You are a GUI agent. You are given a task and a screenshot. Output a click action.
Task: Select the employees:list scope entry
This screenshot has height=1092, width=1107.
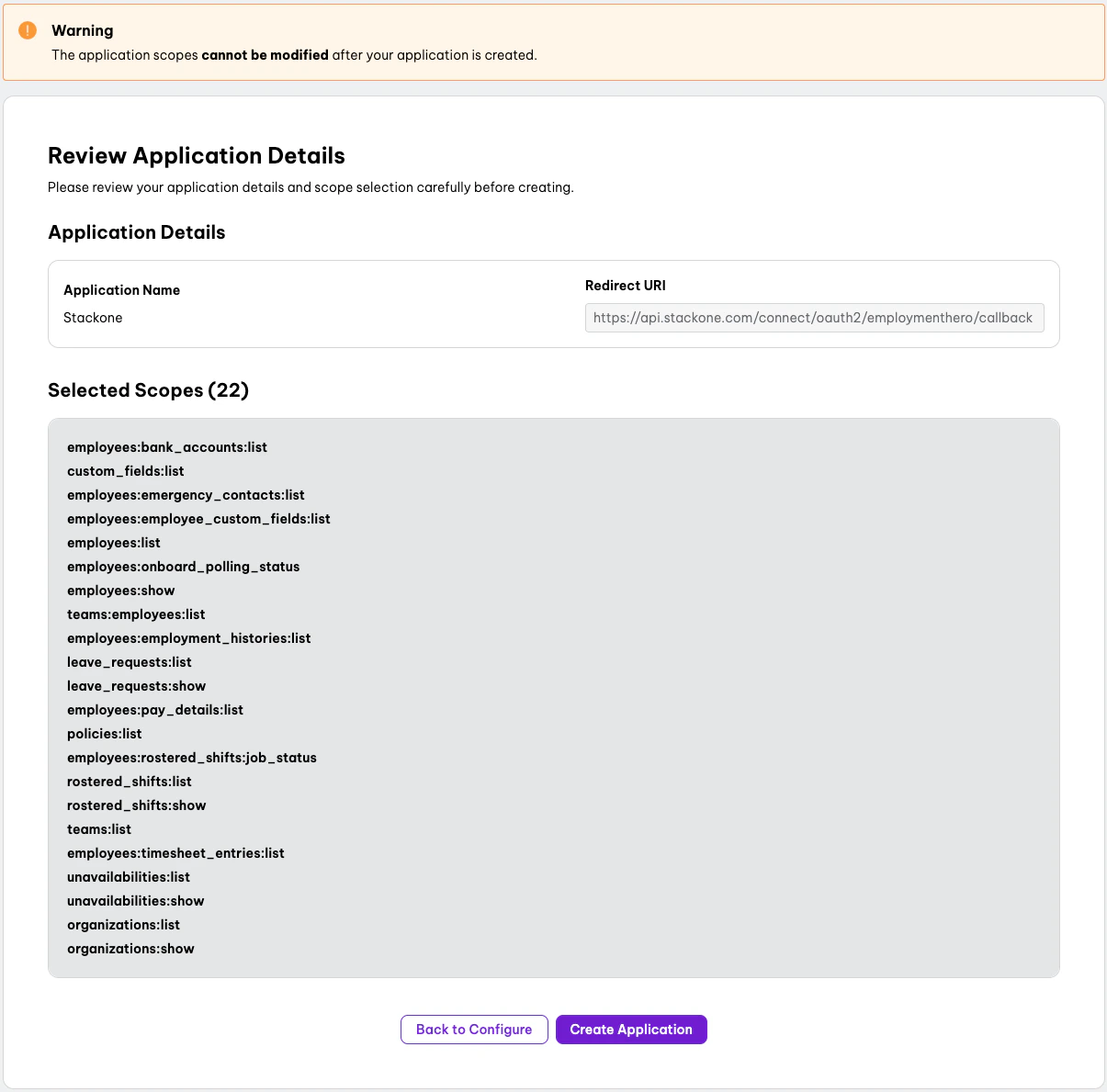(113, 542)
